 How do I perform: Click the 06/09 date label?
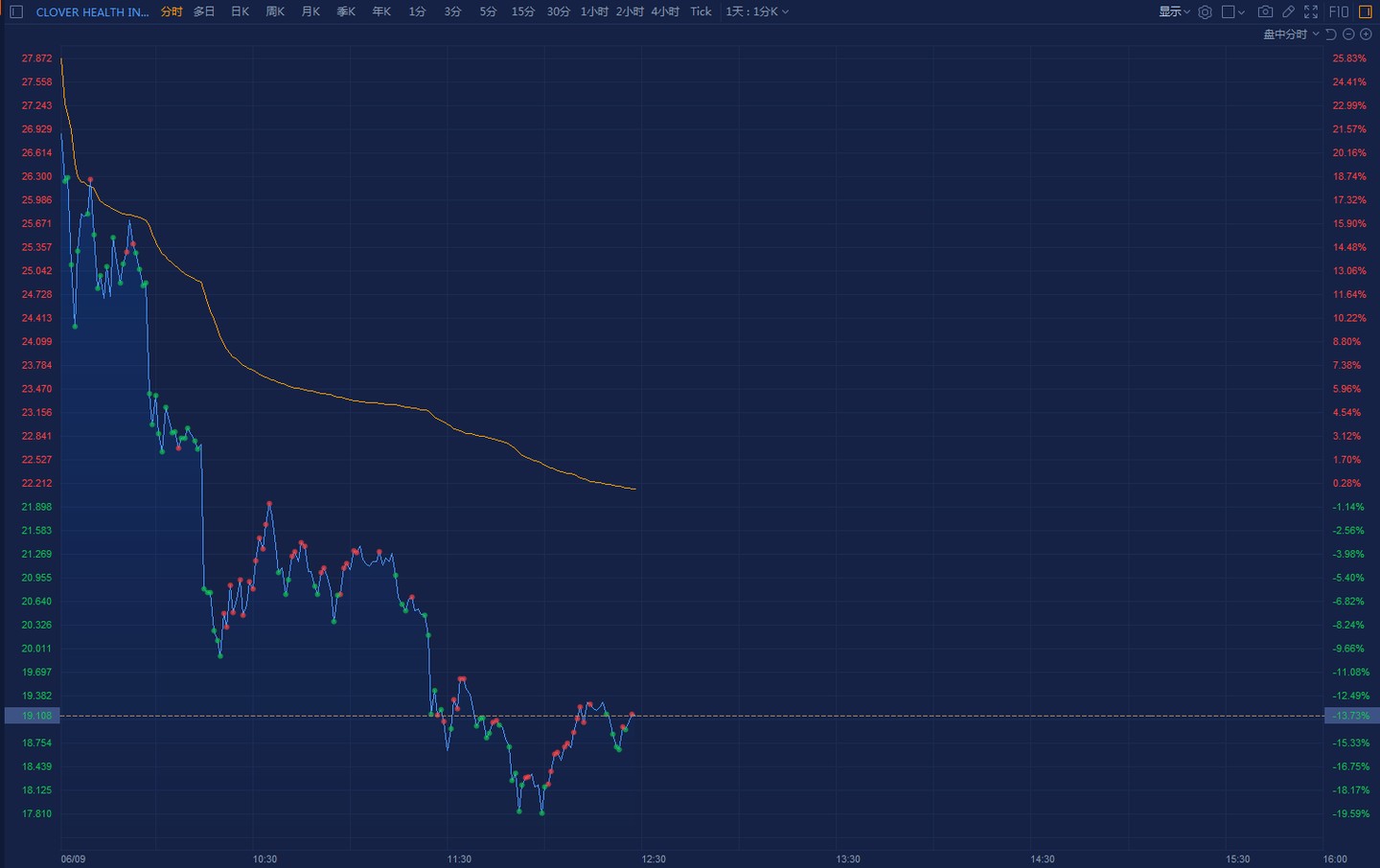click(73, 858)
